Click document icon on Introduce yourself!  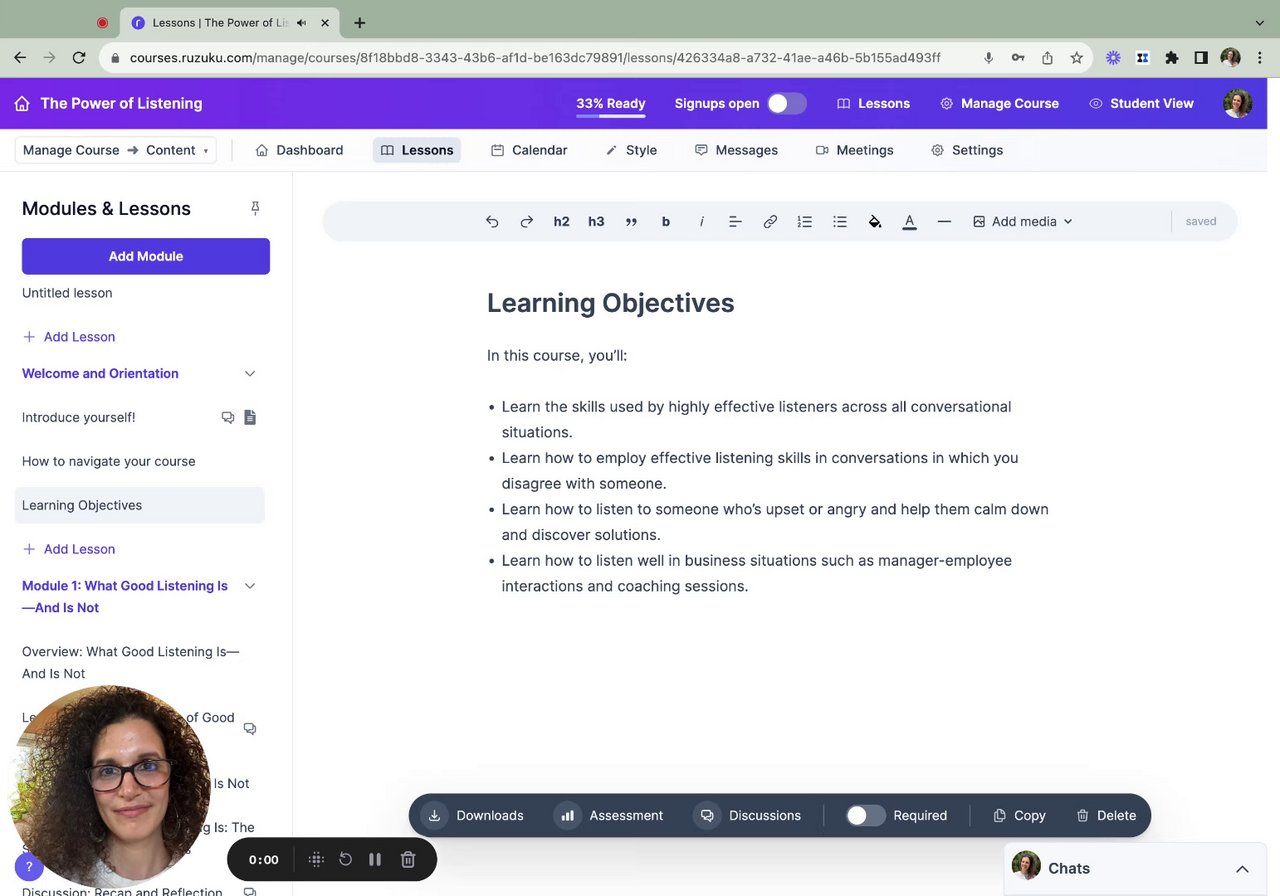[x=250, y=417]
